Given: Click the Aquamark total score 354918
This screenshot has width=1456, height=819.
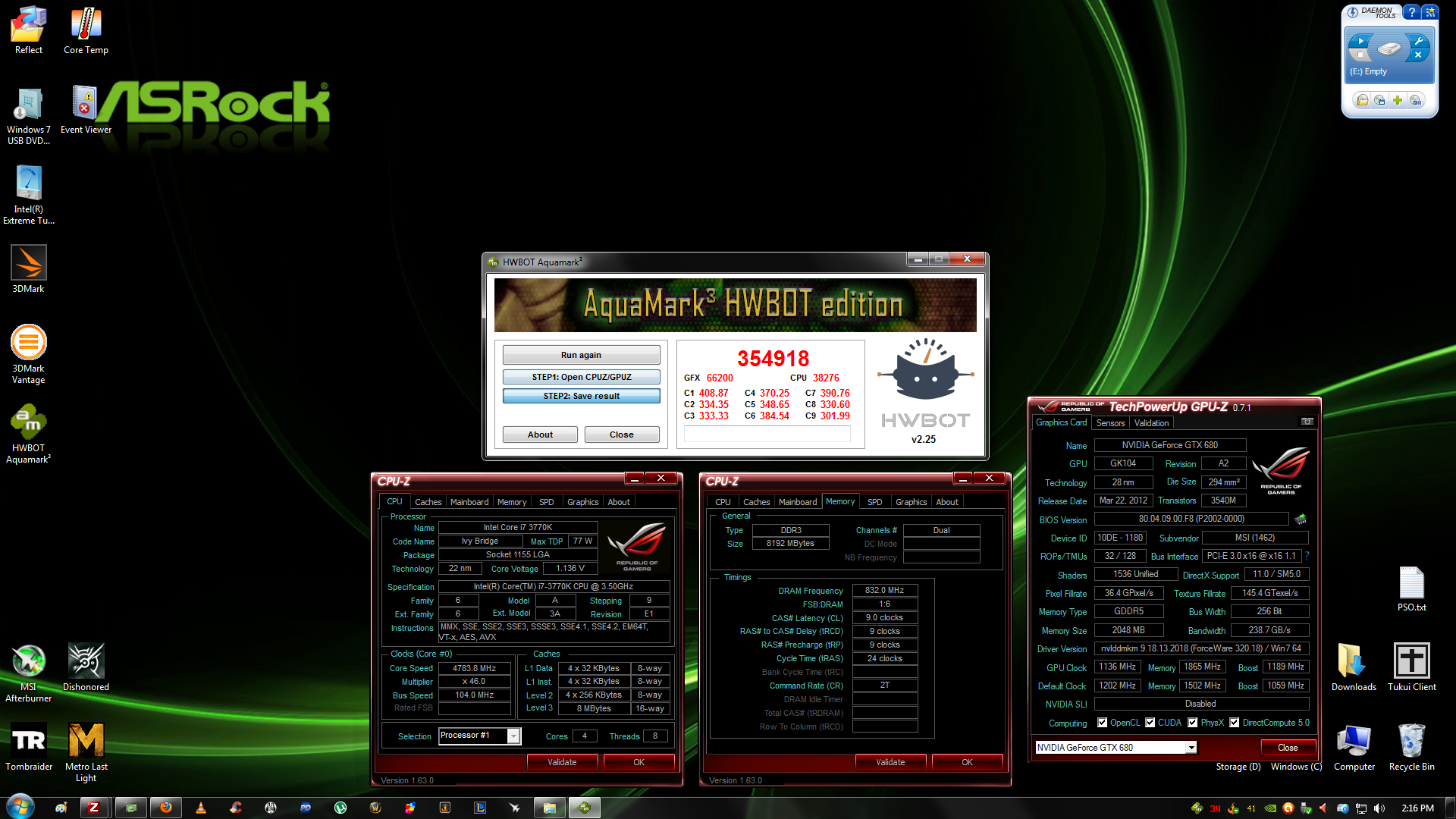Looking at the screenshot, I should (773, 358).
